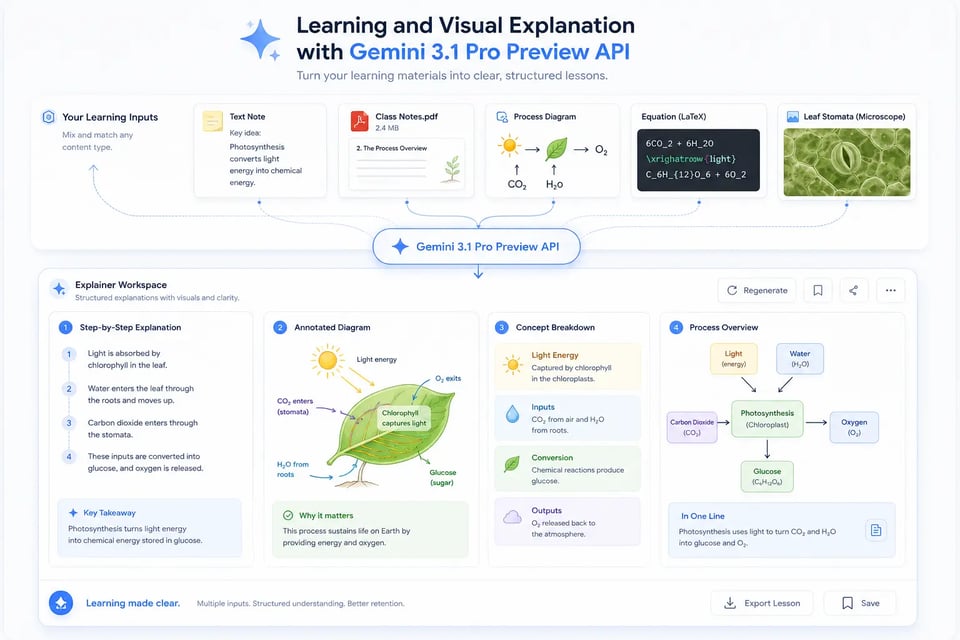This screenshot has width=960, height=640.
Task: Open the share icon in Explainer Workspace
Action: click(853, 290)
